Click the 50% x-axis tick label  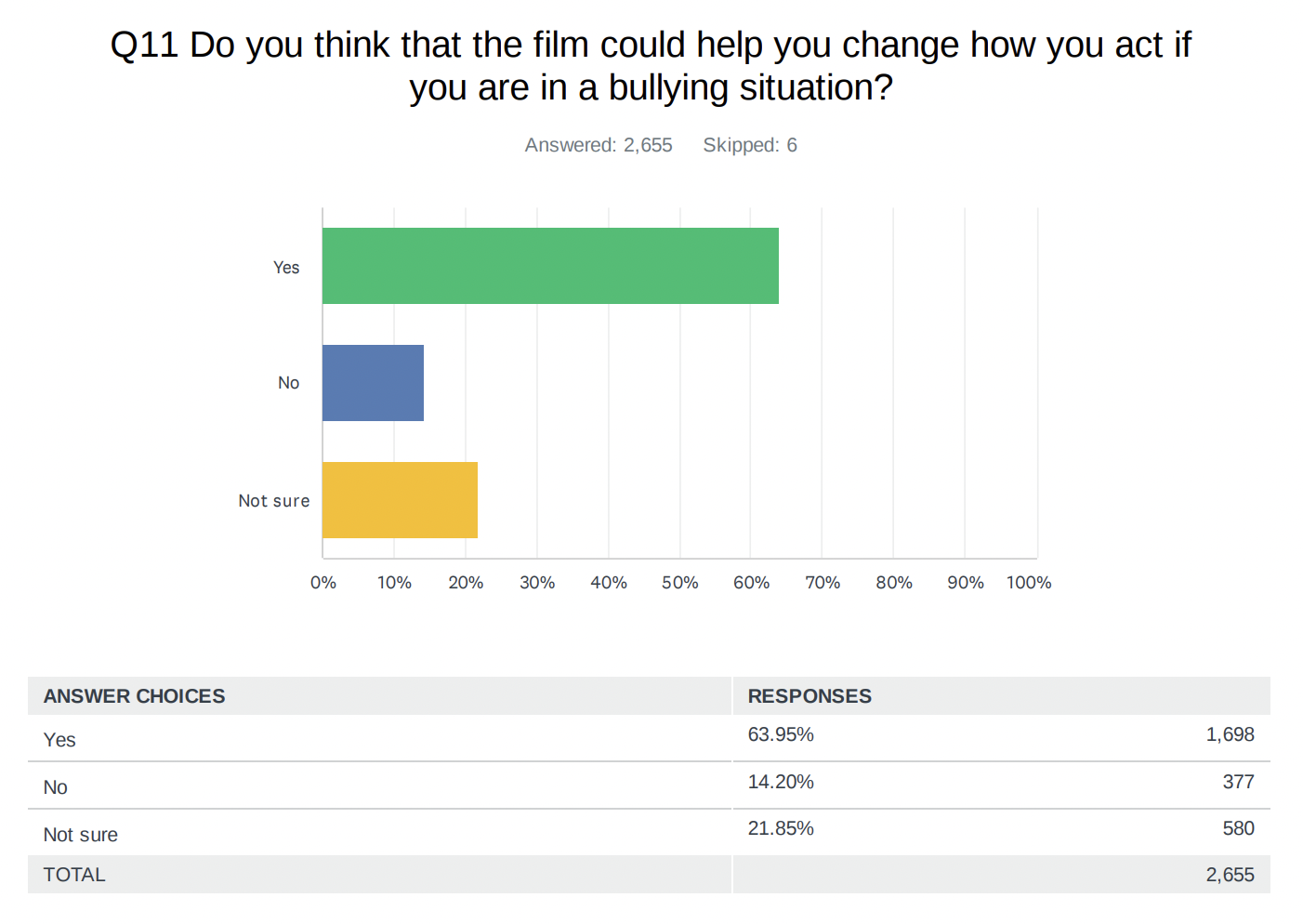[x=679, y=583]
